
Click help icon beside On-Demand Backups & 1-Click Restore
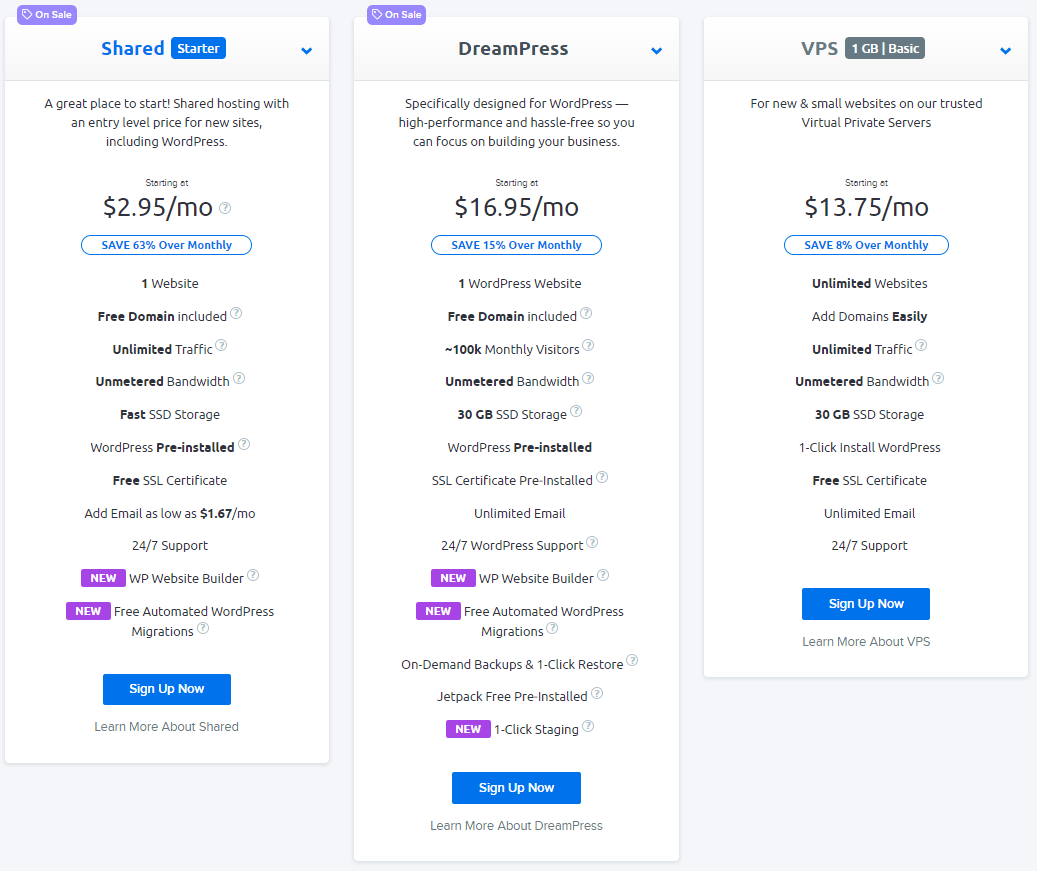point(632,660)
